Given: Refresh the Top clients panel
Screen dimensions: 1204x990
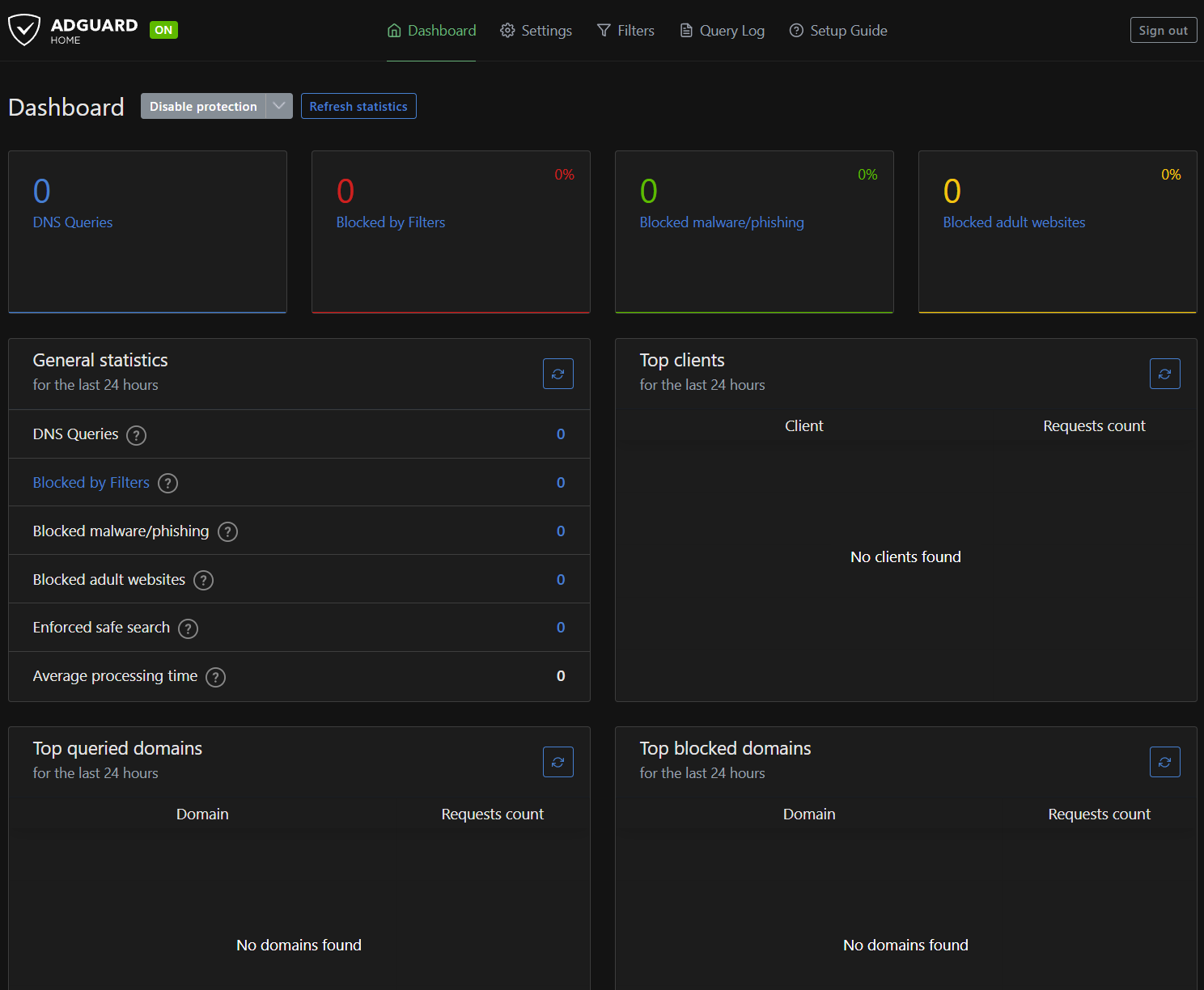Looking at the screenshot, I should [x=1165, y=374].
